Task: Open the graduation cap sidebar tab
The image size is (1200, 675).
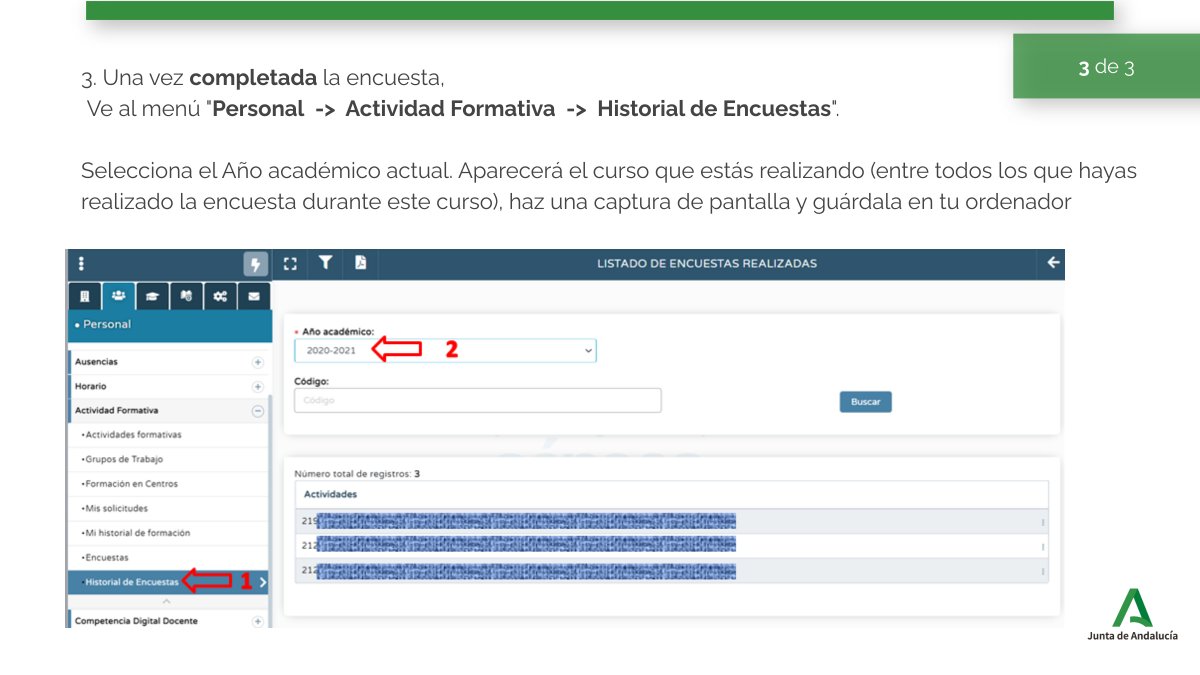Action: 153,296
